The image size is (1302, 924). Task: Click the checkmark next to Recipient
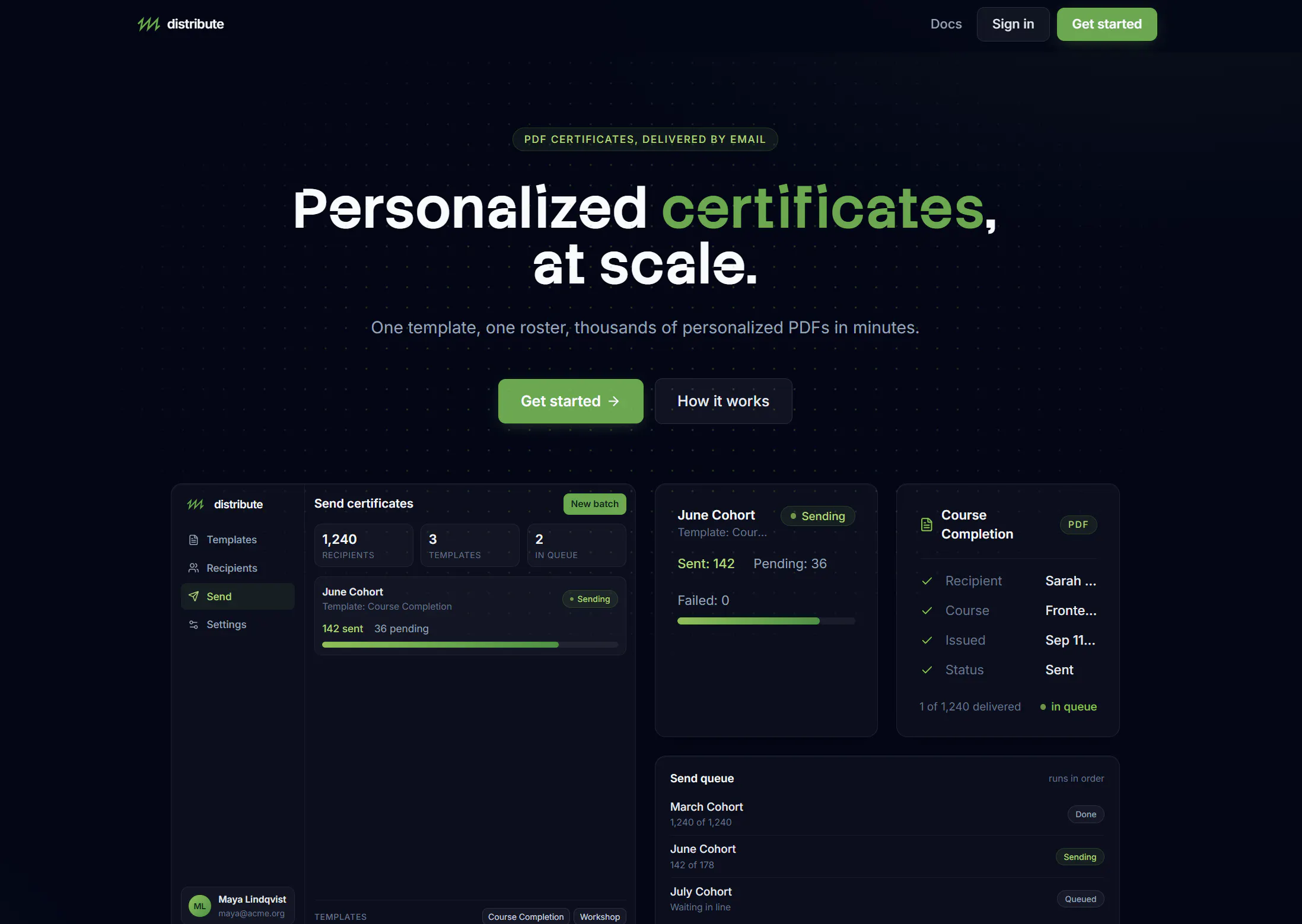pyautogui.click(x=927, y=581)
